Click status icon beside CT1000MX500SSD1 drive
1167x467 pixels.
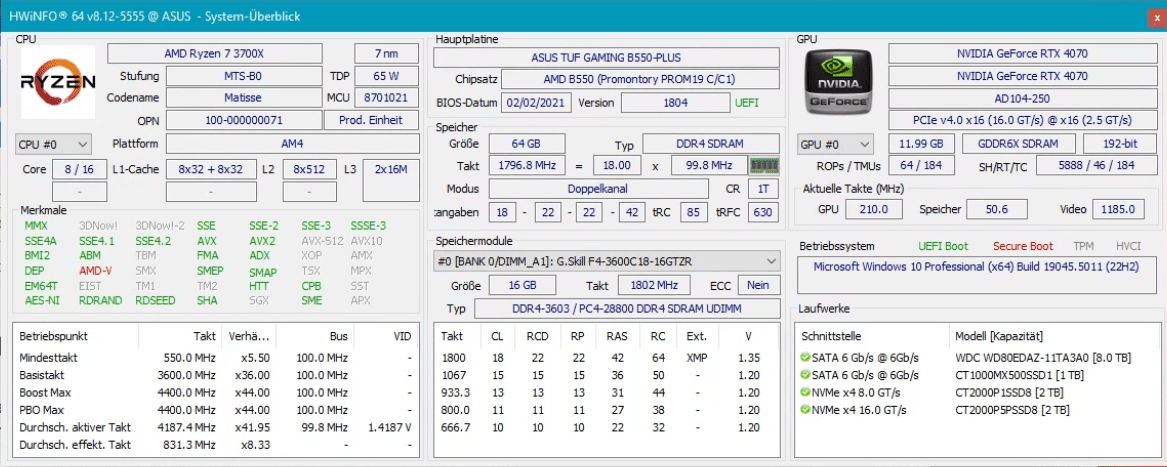point(805,375)
